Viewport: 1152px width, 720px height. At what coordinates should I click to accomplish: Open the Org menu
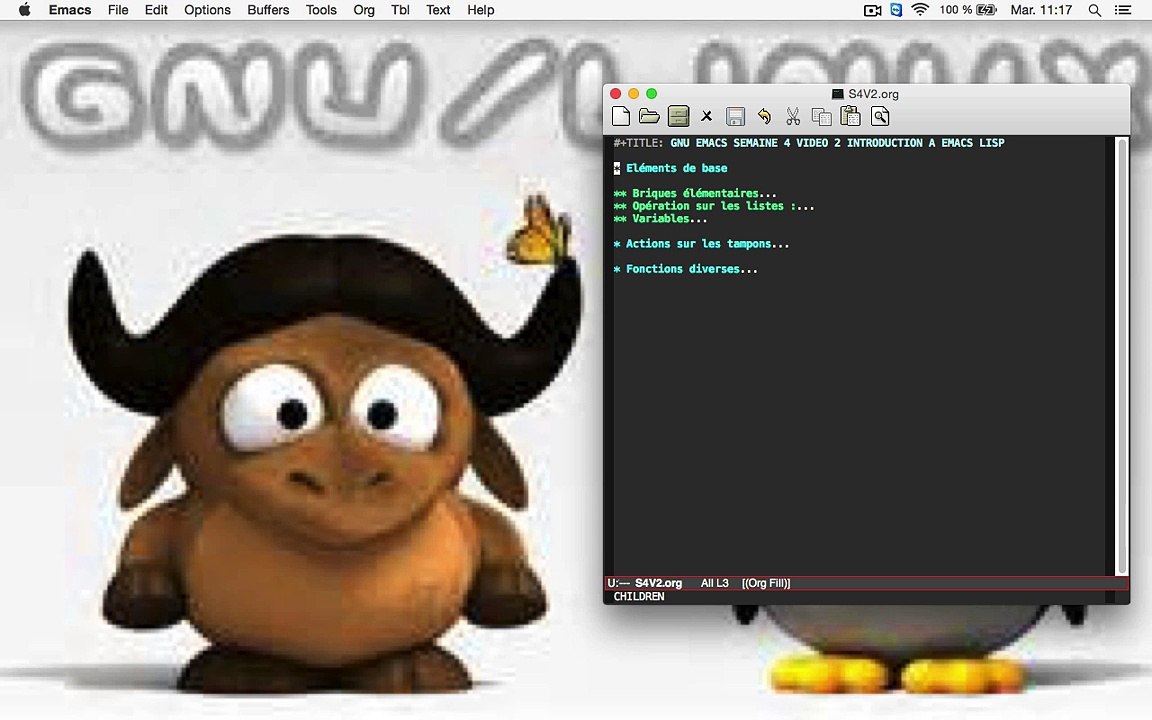(364, 10)
